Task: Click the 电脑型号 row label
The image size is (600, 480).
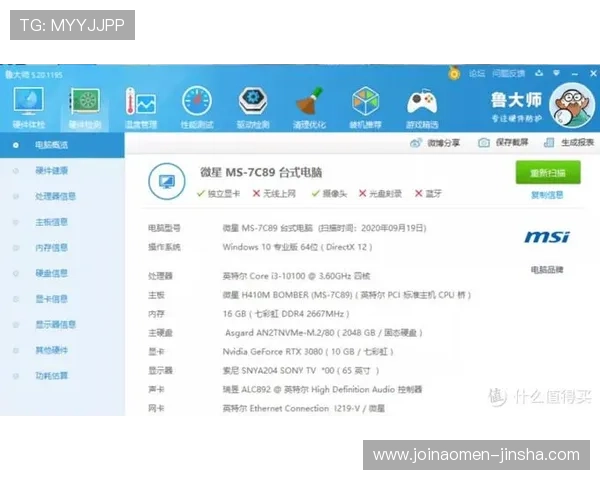Action: [164, 229]
